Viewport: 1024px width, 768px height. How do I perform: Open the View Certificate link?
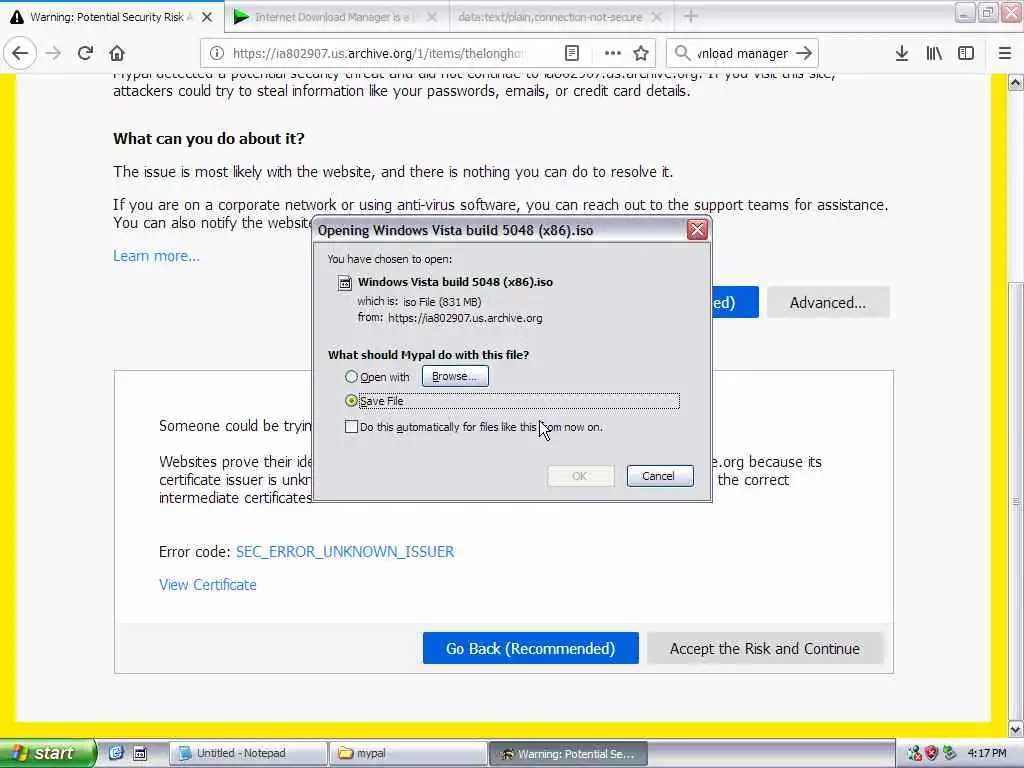click(x=208, y=584)
